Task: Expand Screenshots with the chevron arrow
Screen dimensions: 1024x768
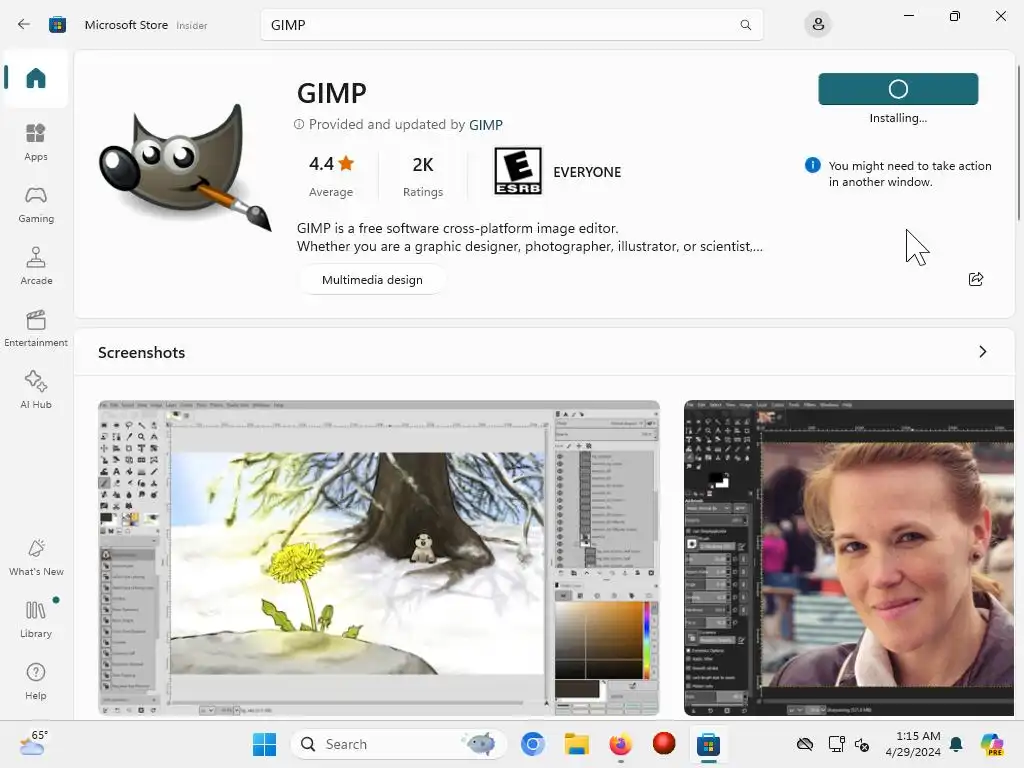Action: click(983, 352)
